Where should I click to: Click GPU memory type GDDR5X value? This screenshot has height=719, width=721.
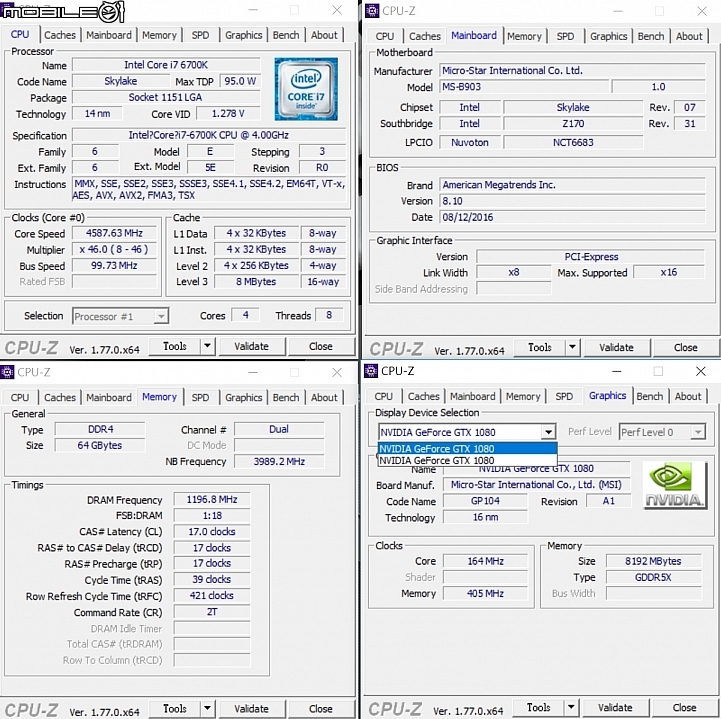pyautogui.click(x=653, y=577)
